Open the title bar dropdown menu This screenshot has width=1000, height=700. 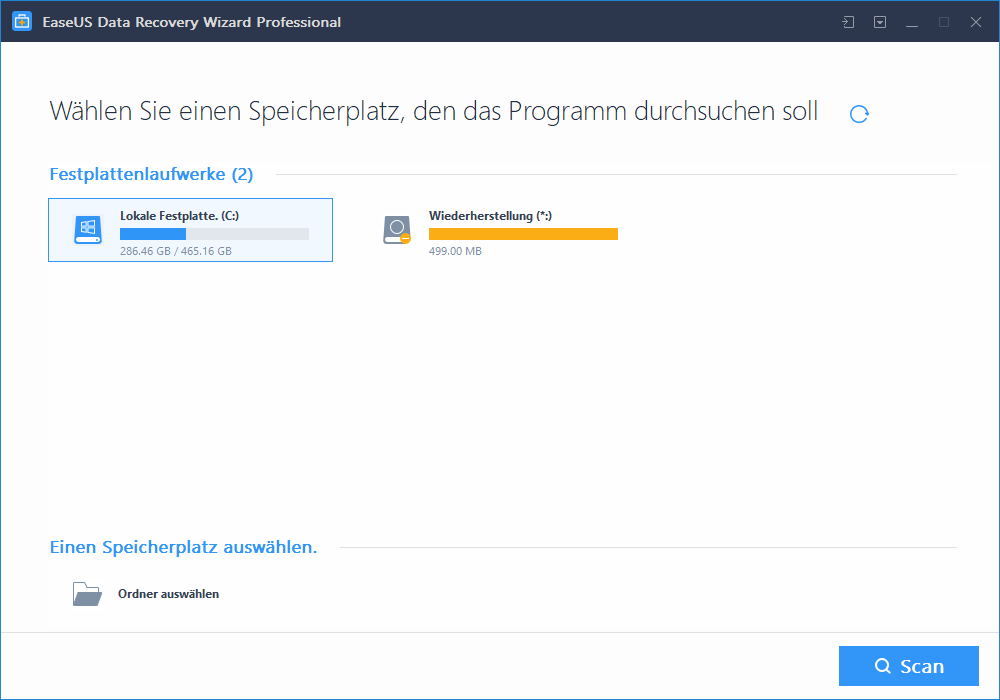click(880, 22)
